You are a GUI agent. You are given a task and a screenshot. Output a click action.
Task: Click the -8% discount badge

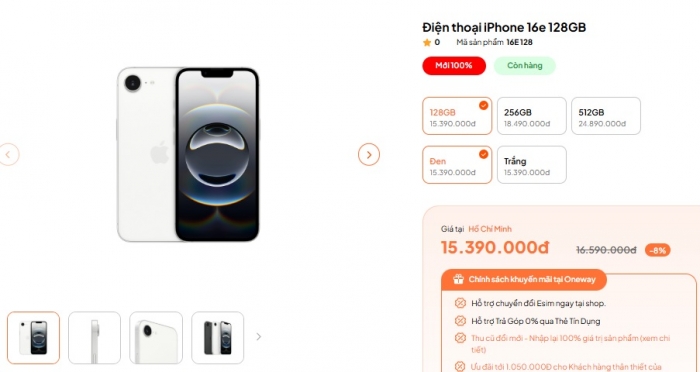pyautogui.click(x=658, y=250)
